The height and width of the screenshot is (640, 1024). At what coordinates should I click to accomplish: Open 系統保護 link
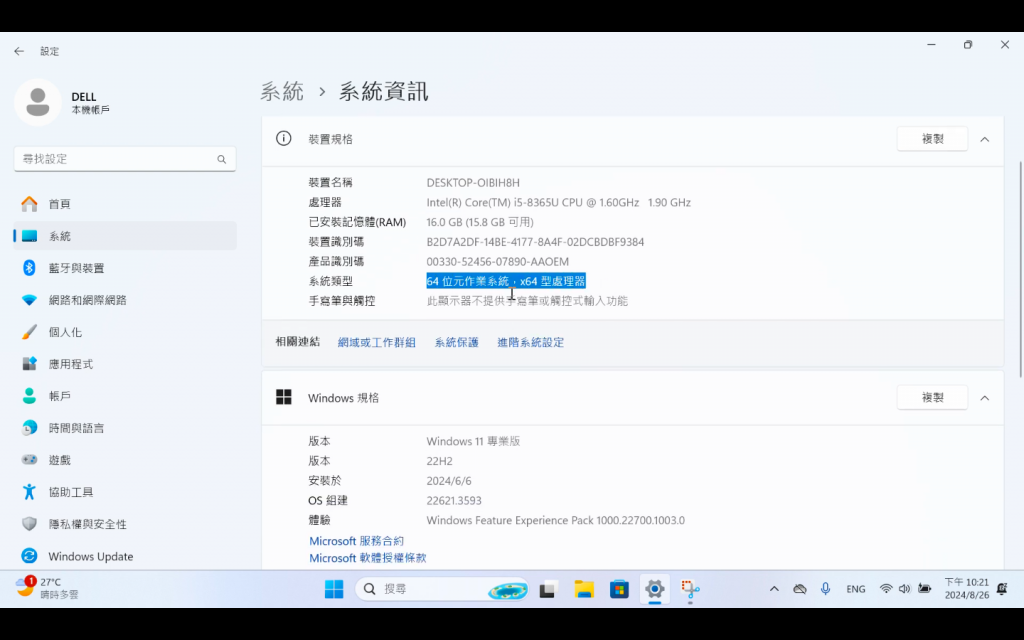pyautogui.click(x=456, y=342)
